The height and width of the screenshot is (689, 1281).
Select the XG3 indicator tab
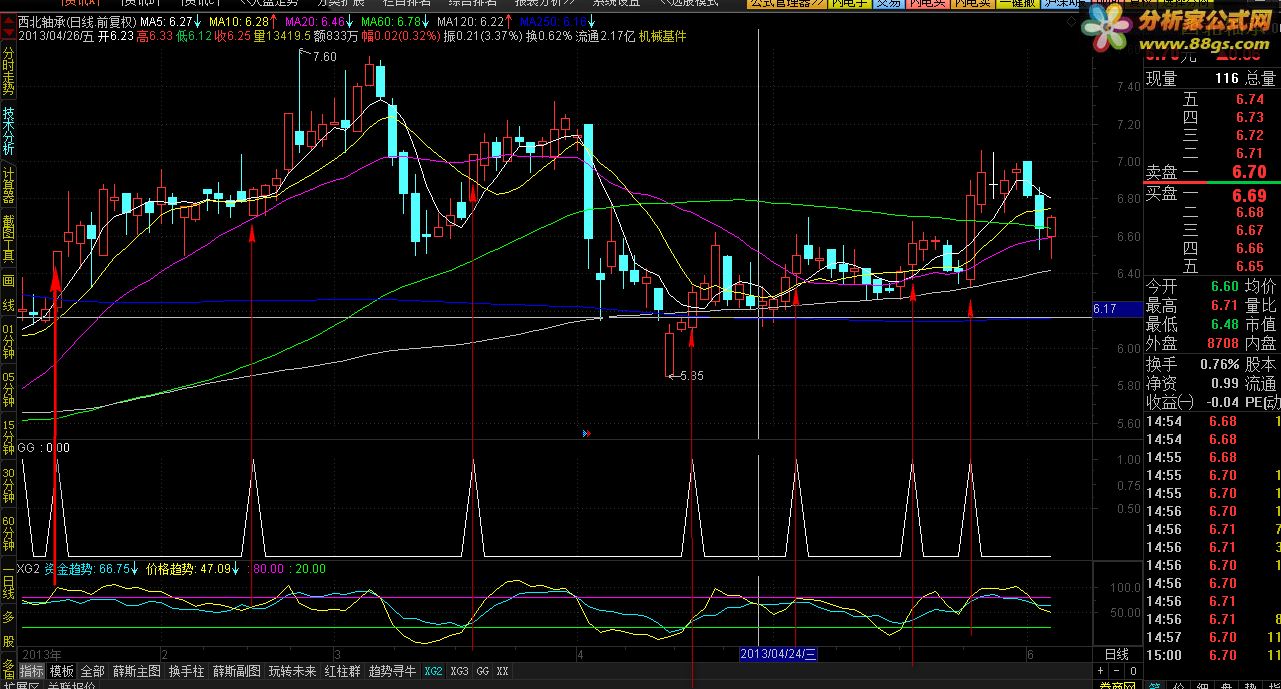coord(459,671)
